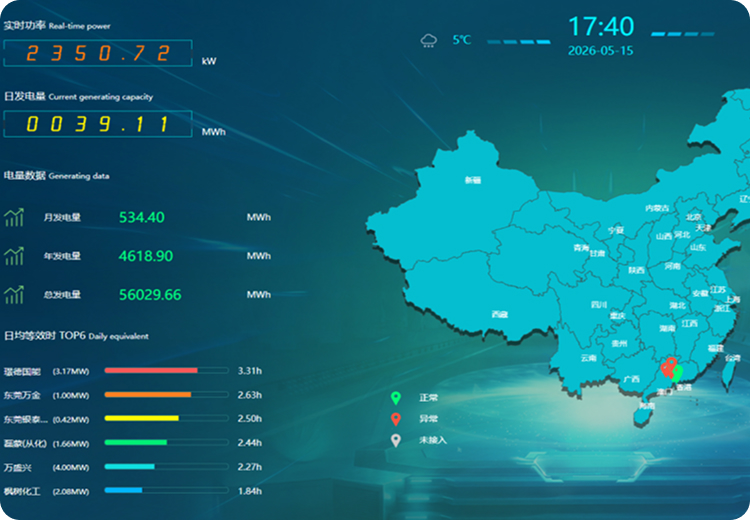Click the total value 56029.66
The width and height of the screenshot is (750, 520).
pyautogui.click(x=150, y=295)
